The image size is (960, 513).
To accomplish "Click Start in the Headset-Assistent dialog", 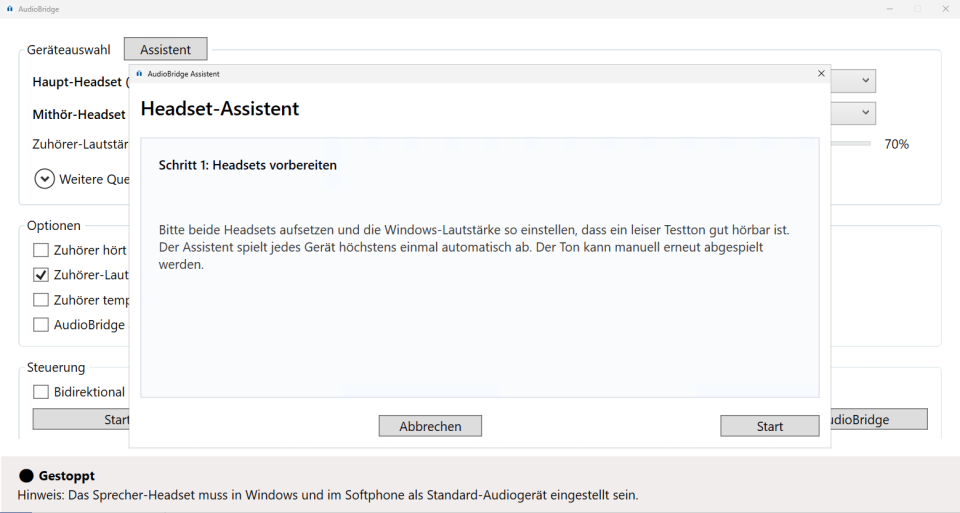I will pos(770,426).
